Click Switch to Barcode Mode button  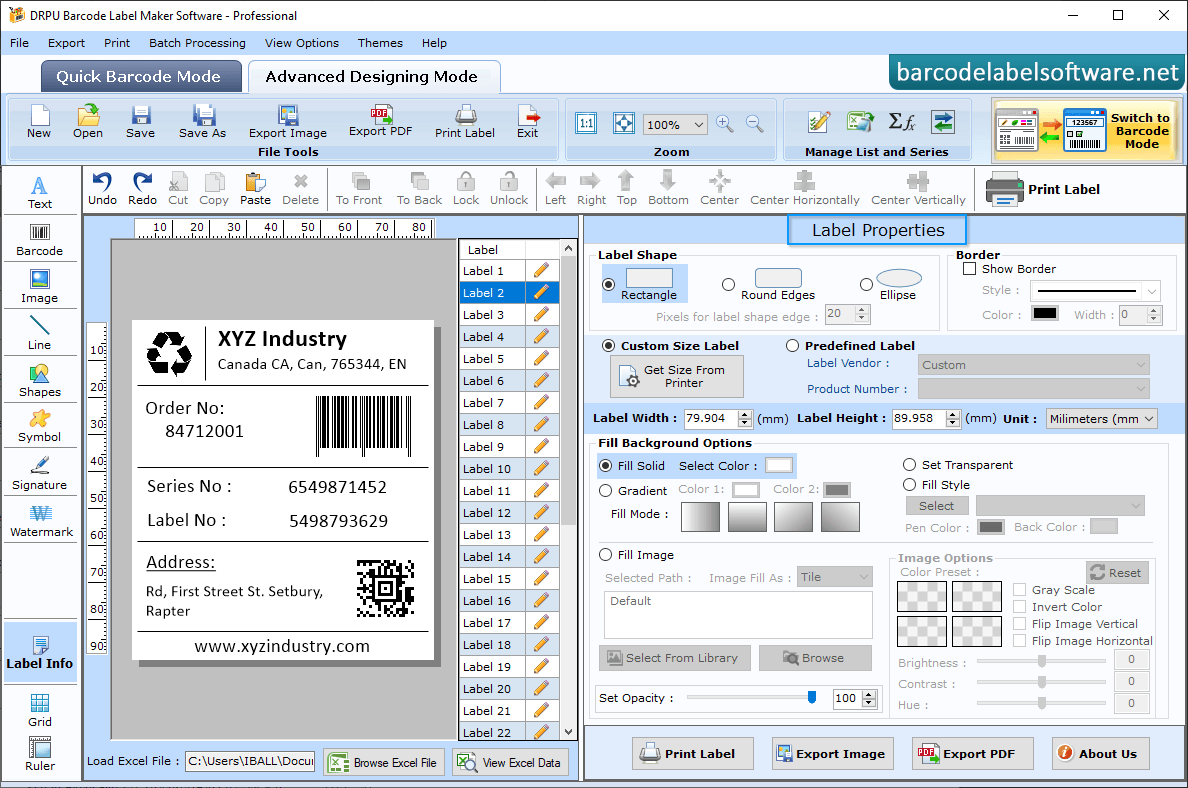(x=1086, y=130)
